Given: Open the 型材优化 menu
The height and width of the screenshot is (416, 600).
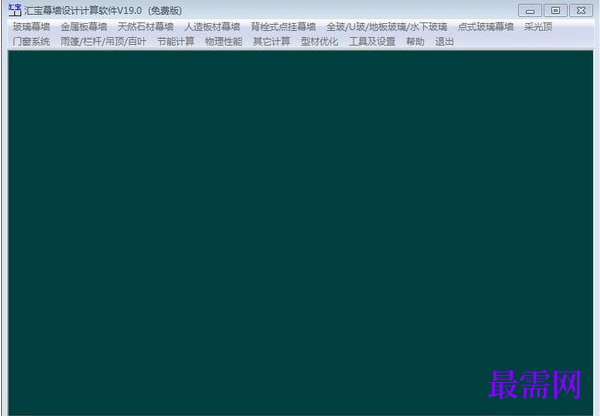Looking at the screenshot, I should [319, 41].
